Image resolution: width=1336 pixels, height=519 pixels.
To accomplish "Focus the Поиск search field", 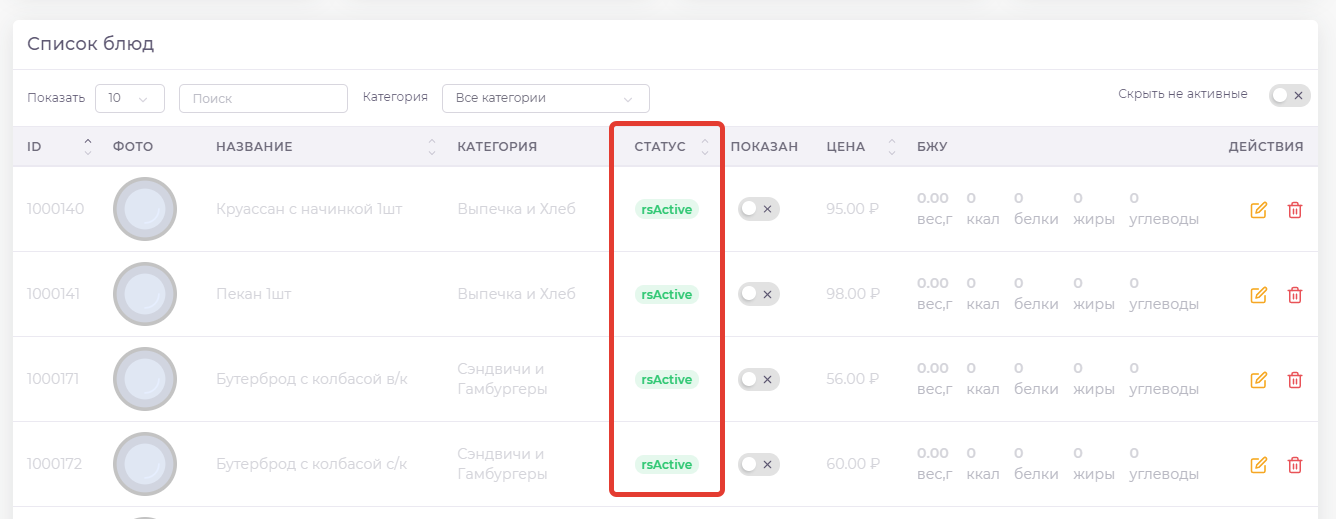I will pos(263,98).
